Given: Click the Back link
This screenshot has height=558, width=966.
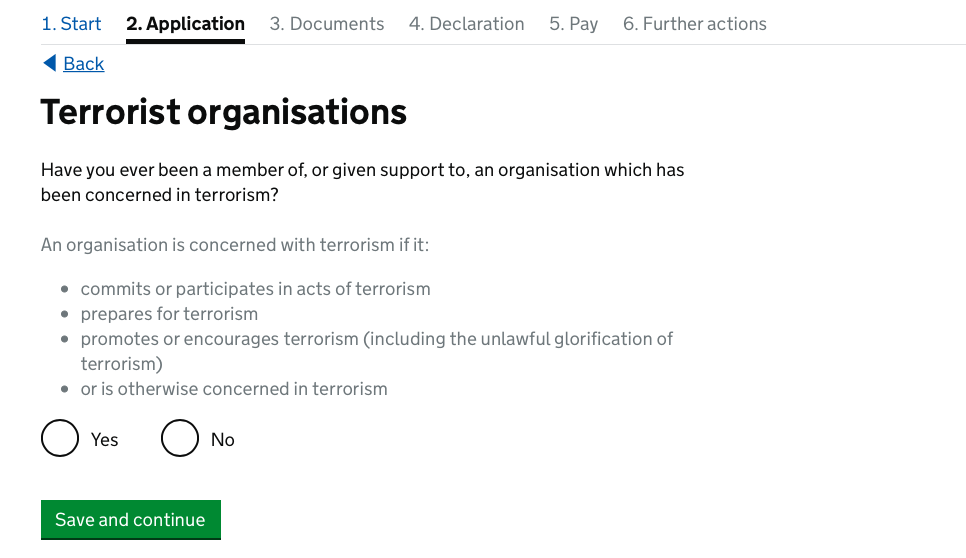Looking at the screenshot, I should (x=84, y=63).
